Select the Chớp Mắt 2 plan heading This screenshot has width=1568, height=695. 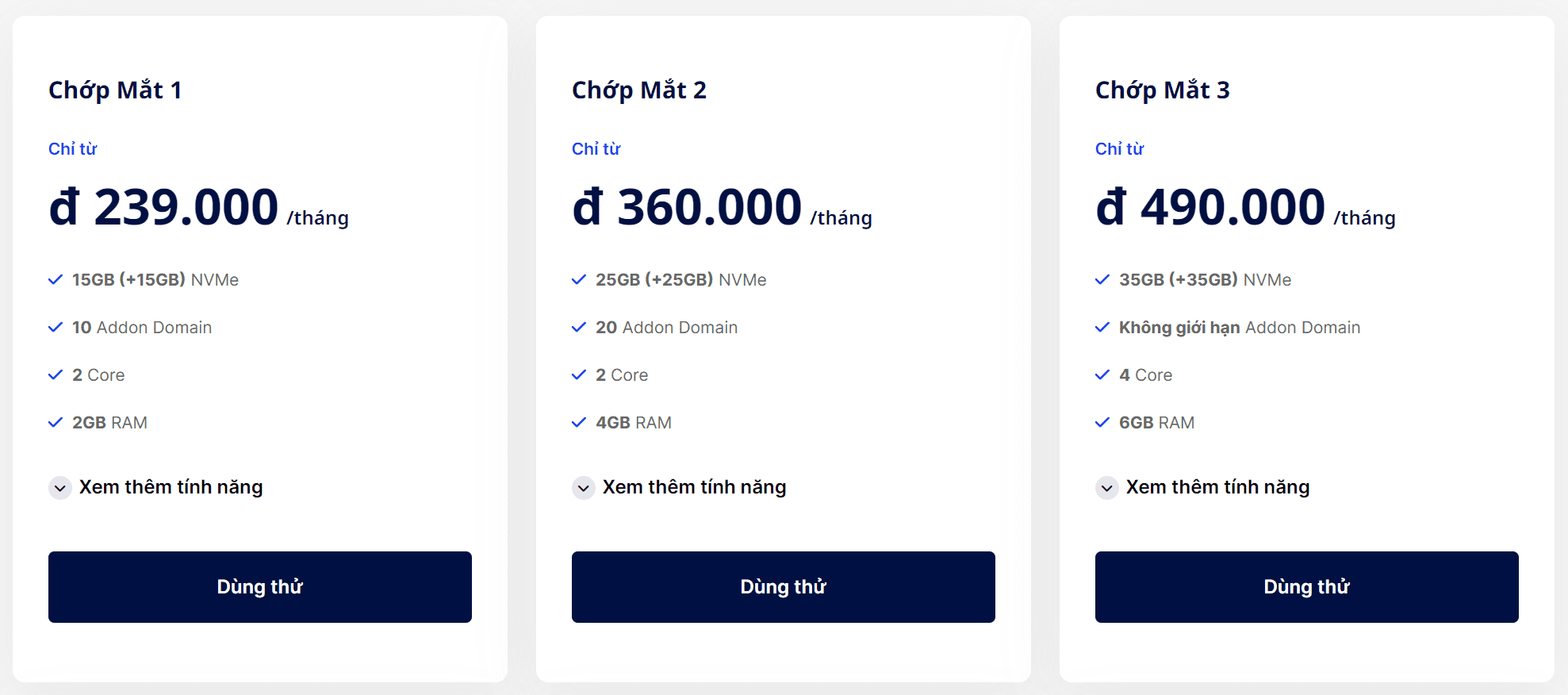[x=638, y=90]
